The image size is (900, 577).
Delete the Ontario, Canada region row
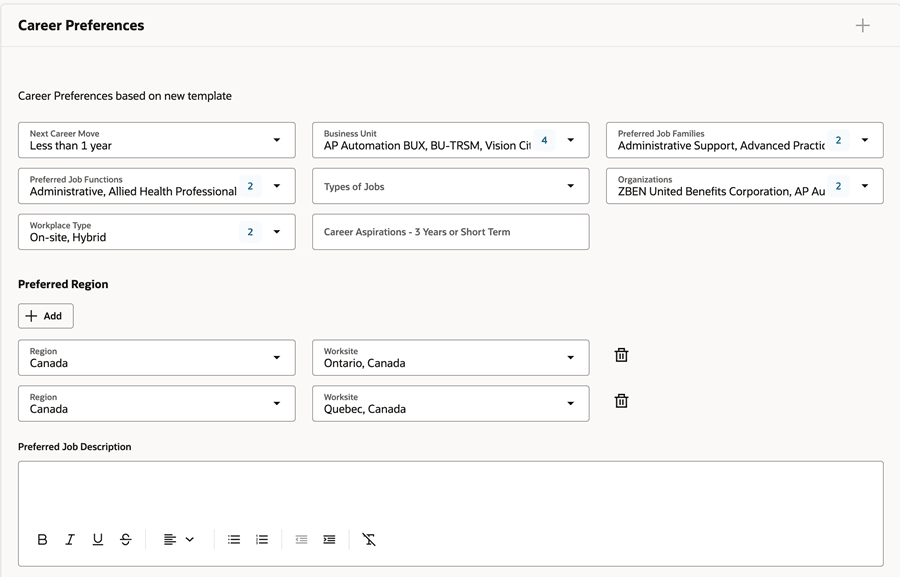(621, 355)
